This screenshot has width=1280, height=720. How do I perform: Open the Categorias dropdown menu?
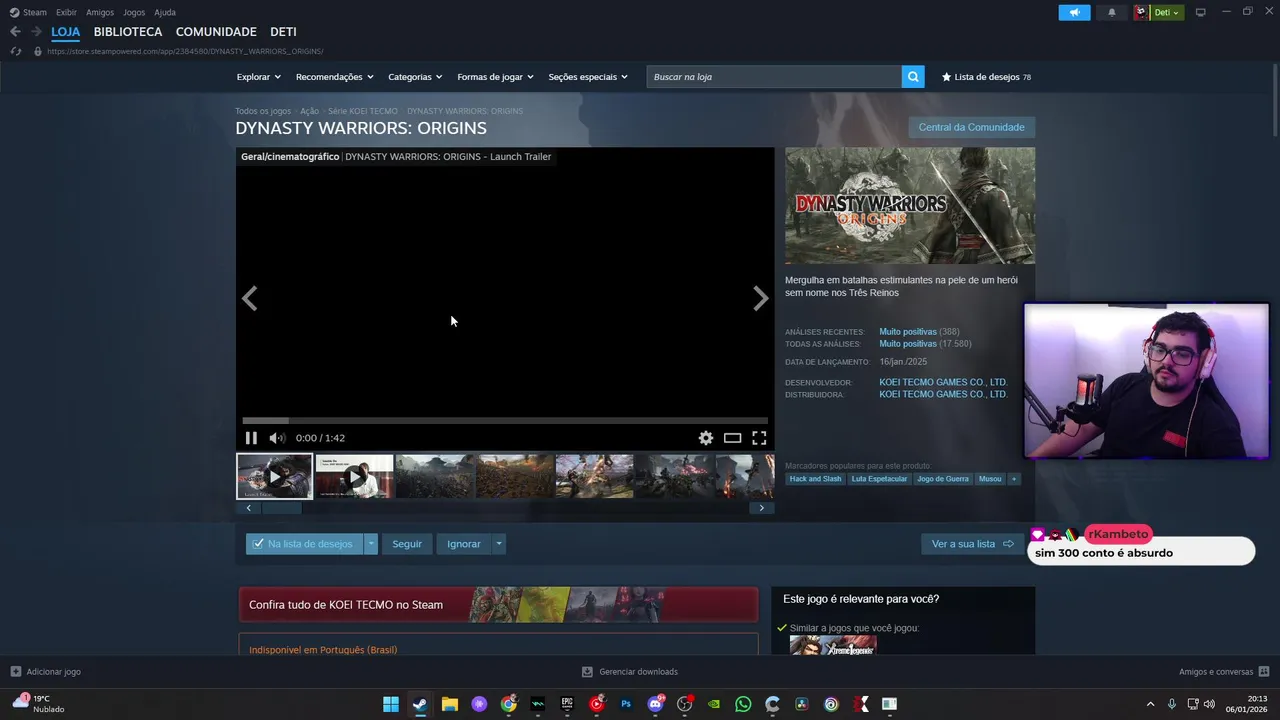415,77
